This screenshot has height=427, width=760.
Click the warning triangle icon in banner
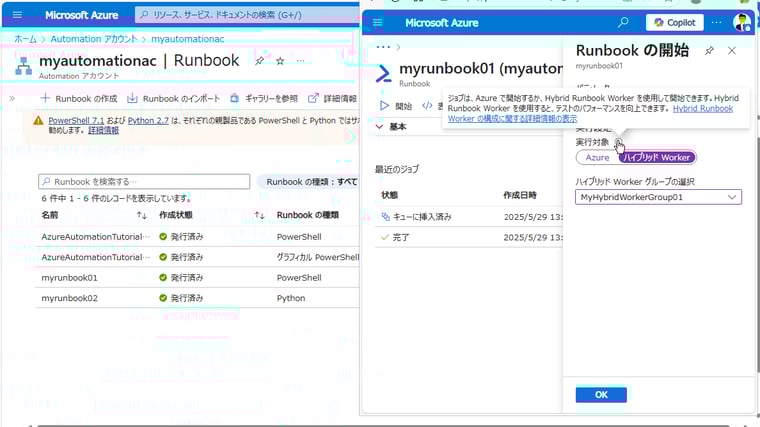click(38, 121)
